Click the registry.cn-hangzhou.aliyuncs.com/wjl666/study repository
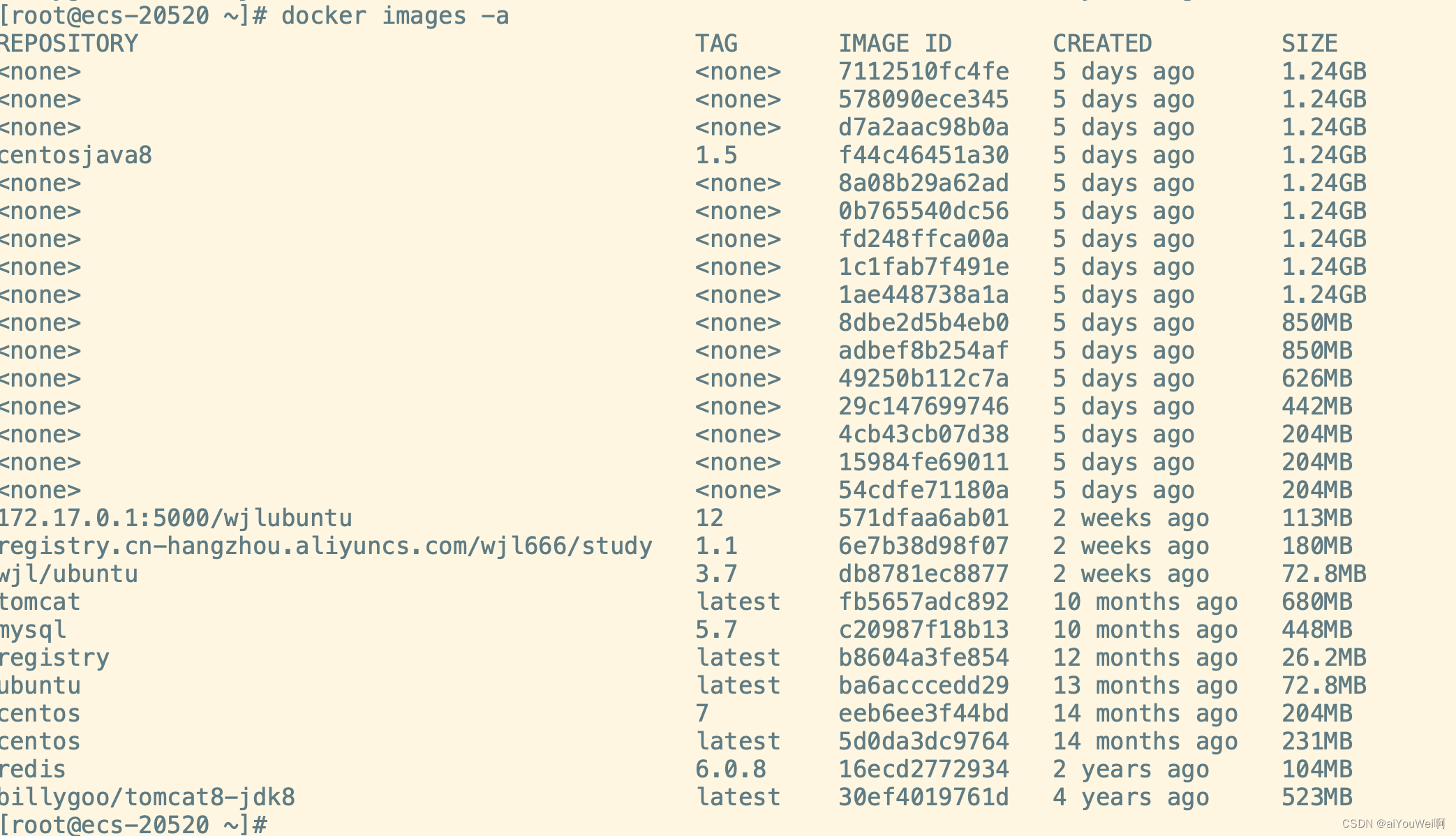 pyautogui.click(x=326, y=546)
